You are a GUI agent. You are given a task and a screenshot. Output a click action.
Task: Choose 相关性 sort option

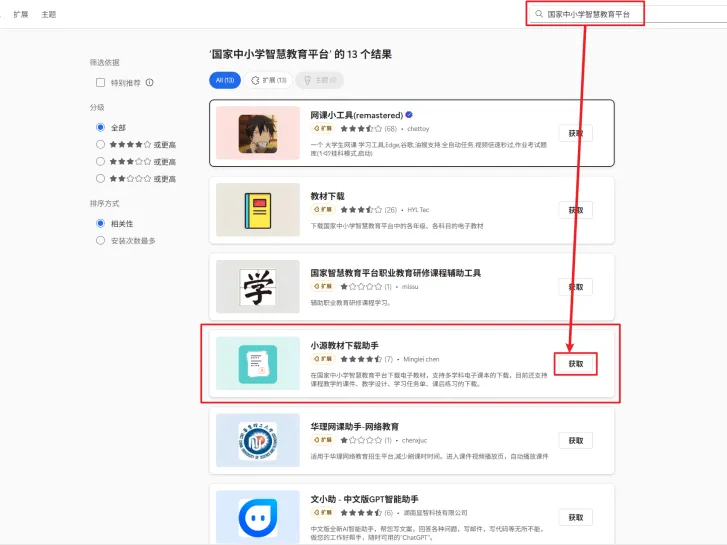coord(100,223)
